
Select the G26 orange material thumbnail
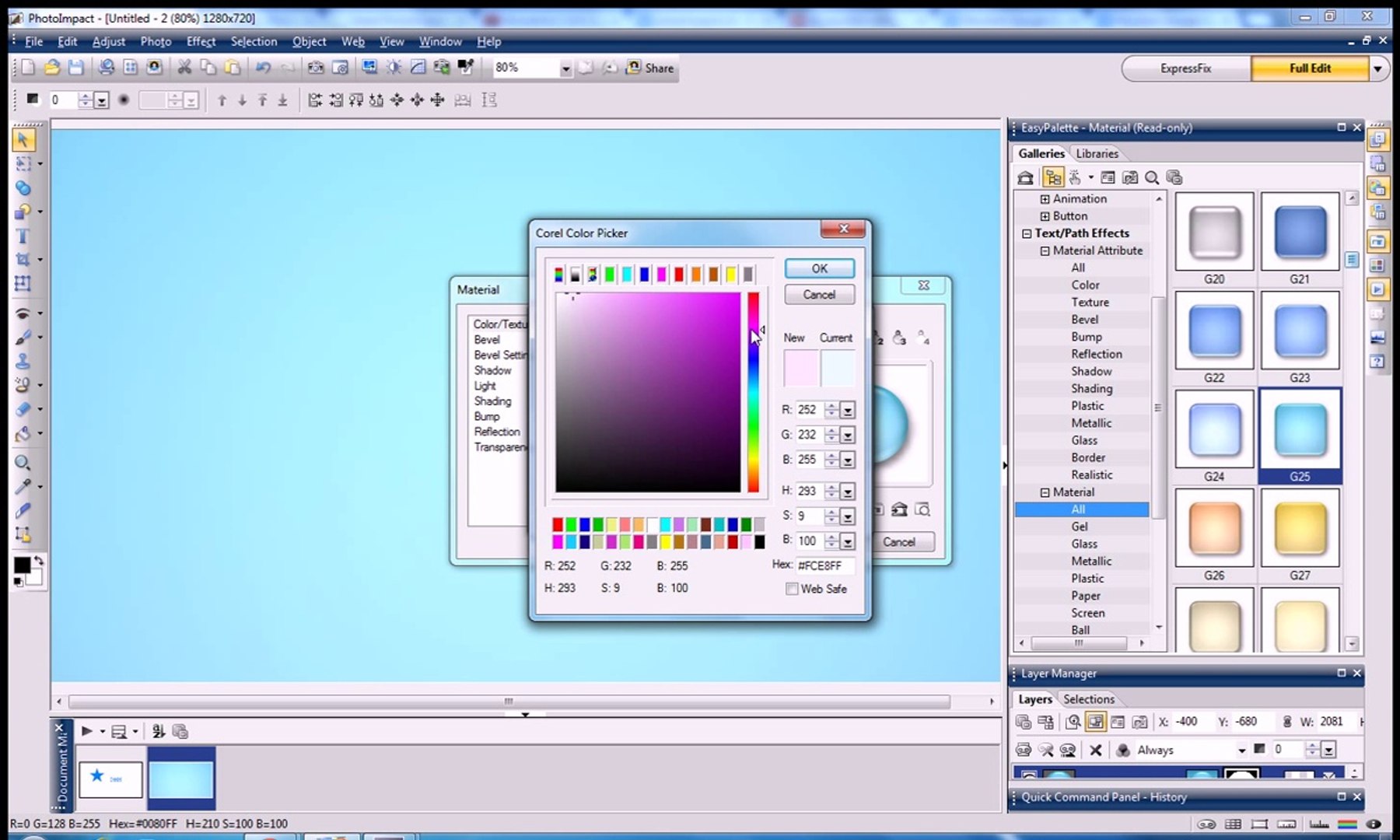click(1214, 528)
